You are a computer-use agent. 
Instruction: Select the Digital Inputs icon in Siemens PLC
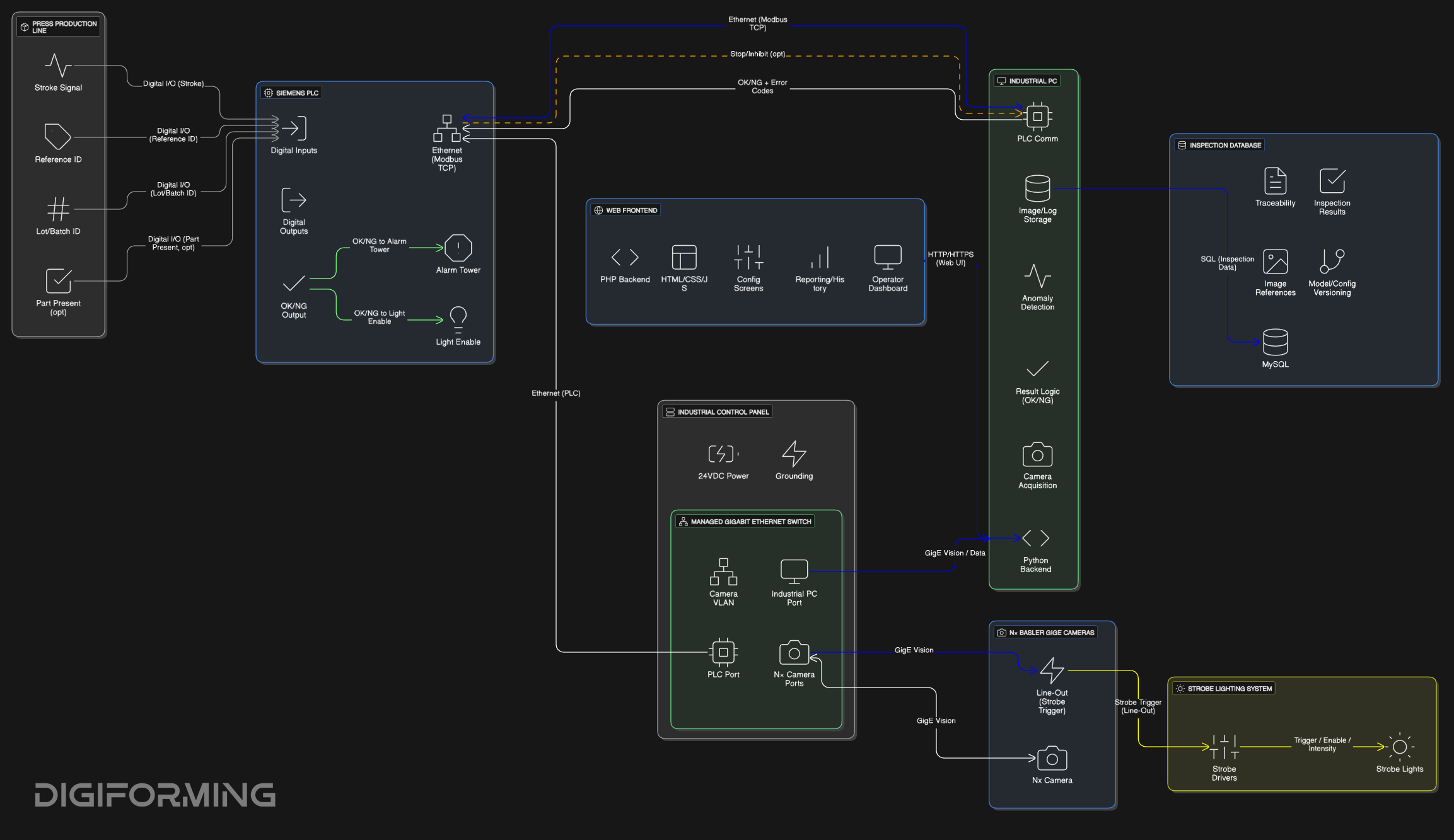pyautogui.click(x=294, y=129)
